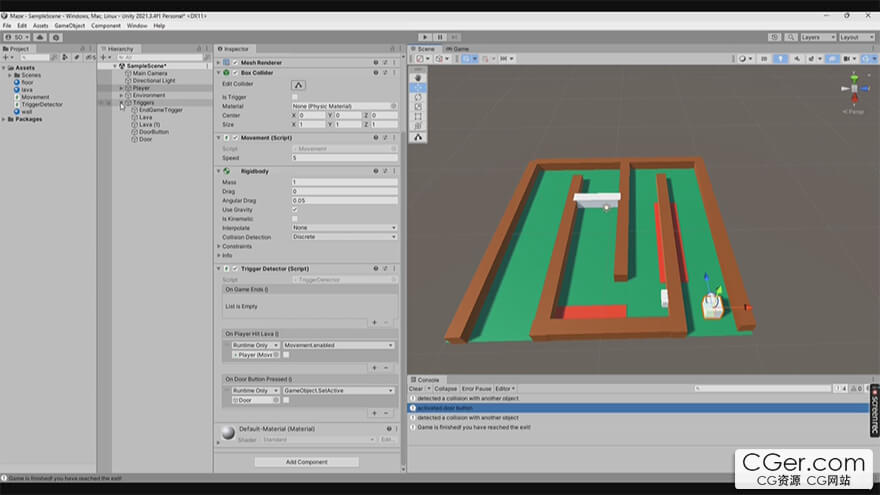
Task: Click the Pause button in the toolbar
Action: pos(439,37)
